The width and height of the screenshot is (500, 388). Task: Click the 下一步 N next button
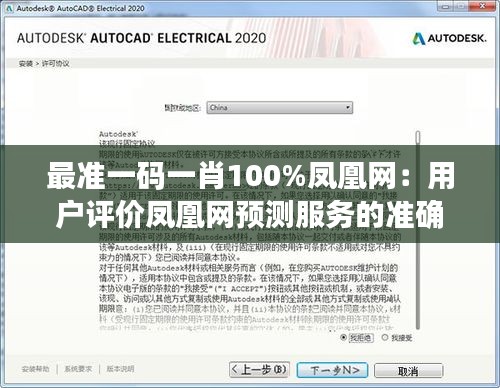[332, 370]
